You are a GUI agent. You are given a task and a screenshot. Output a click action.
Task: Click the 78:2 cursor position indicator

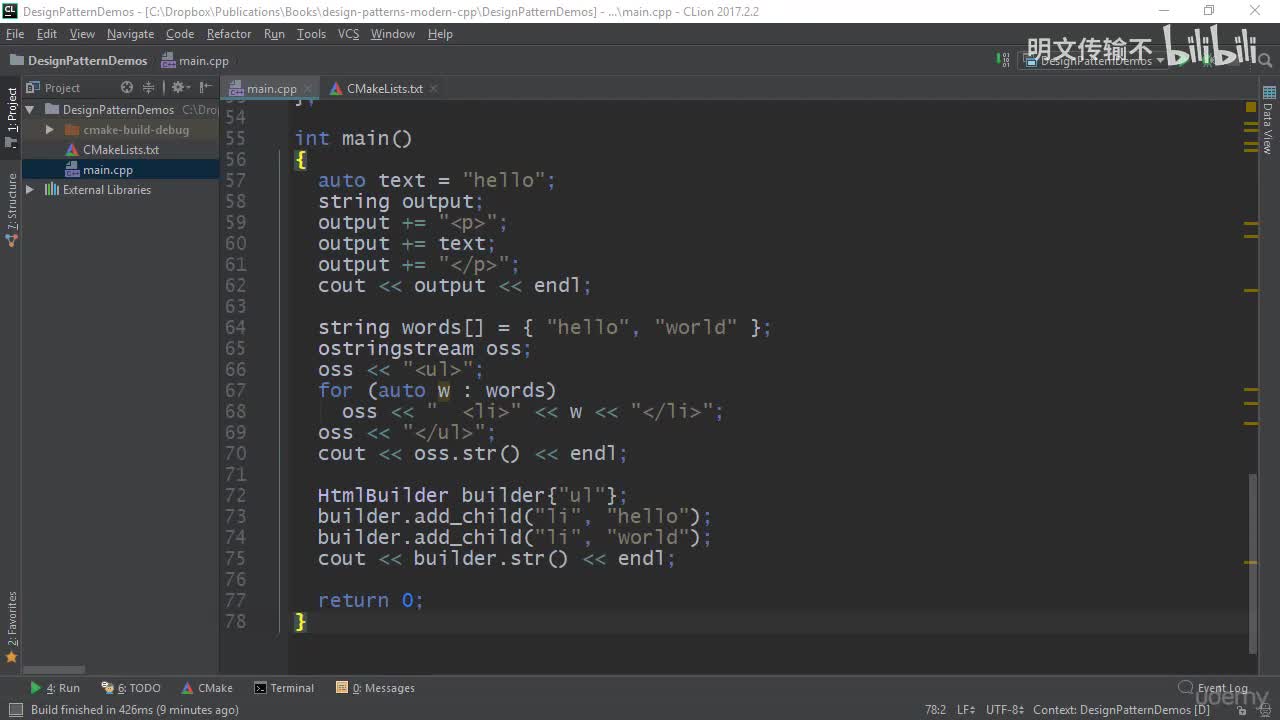(935, 710)
